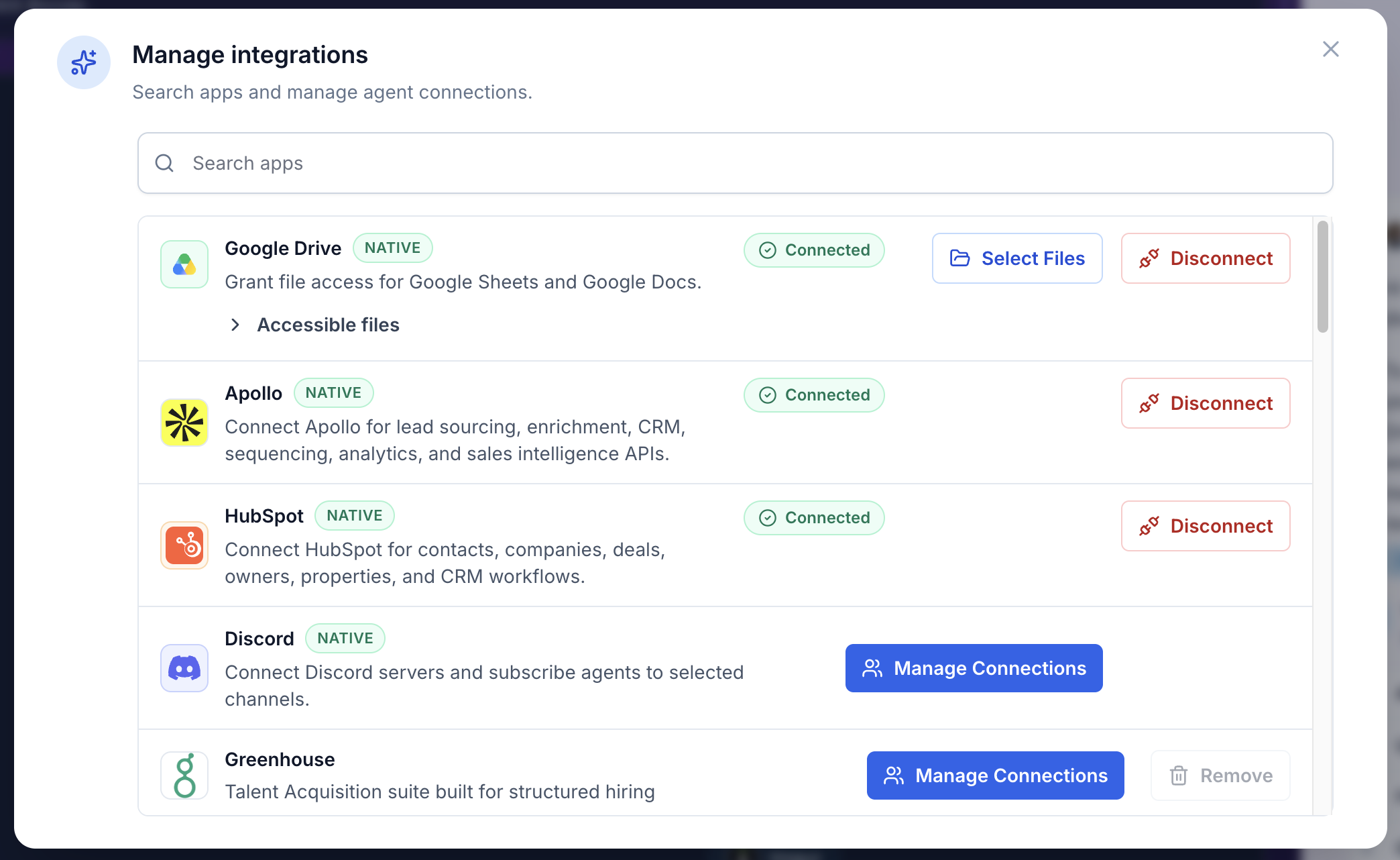1400x860 pixels.
Task: Click the Discord app title
Action: tap(259, 639)
